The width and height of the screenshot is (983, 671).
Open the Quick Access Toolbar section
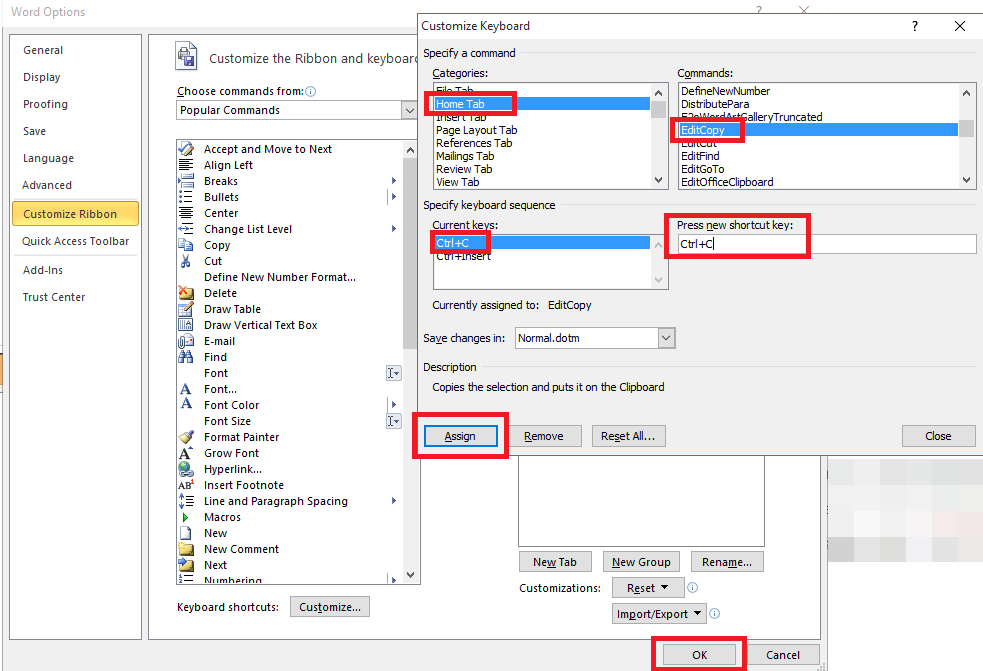(x=76, y=241)
